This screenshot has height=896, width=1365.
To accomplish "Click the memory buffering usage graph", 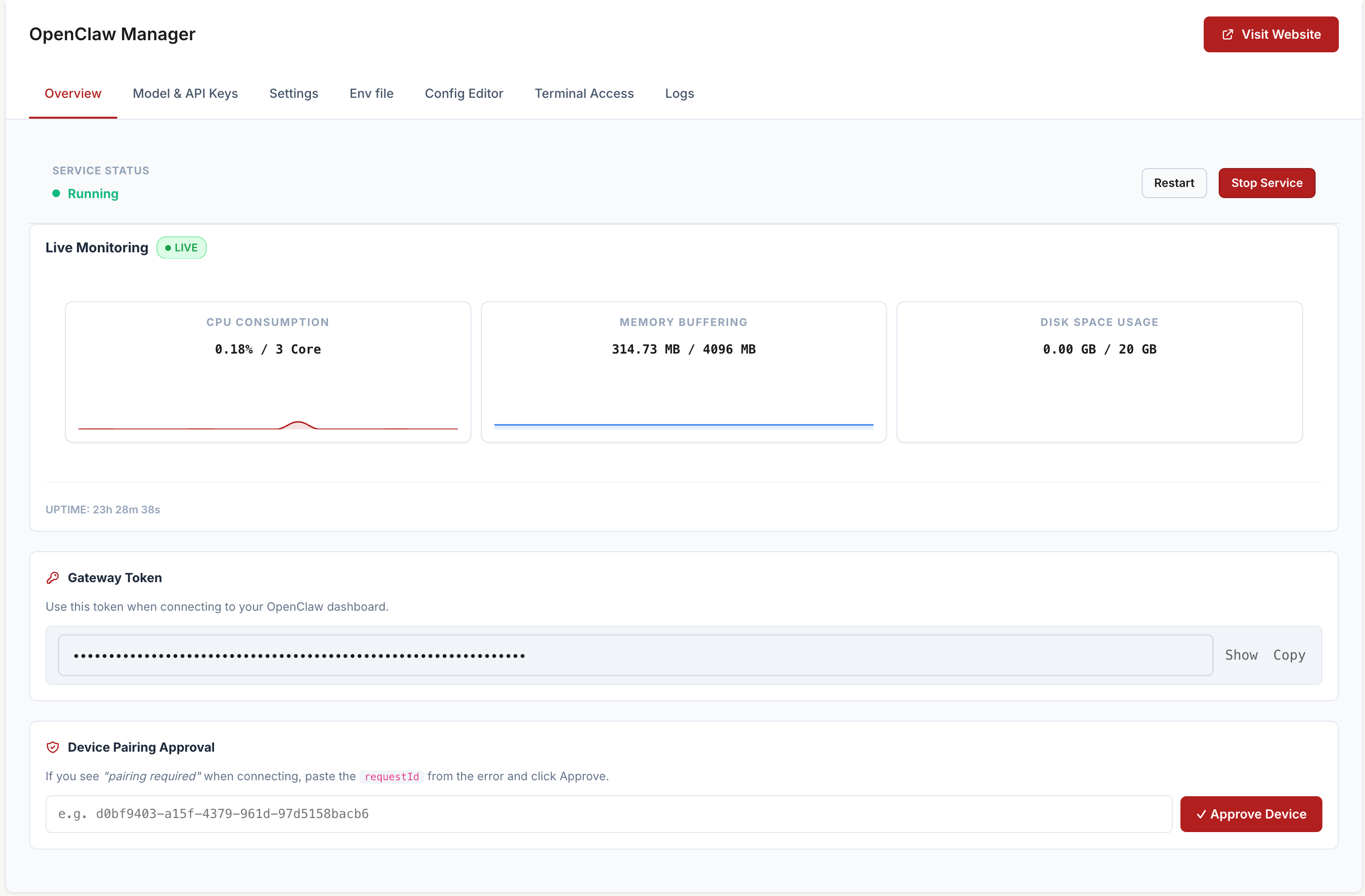I will coord(683,426).
